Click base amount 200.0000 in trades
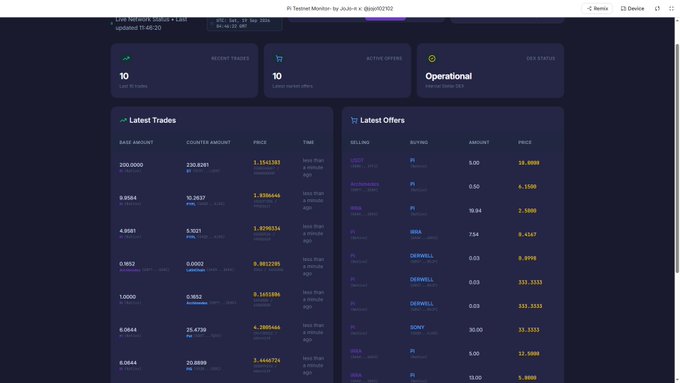The height and width of the screenshot is (383, 680). pos(131,165)
